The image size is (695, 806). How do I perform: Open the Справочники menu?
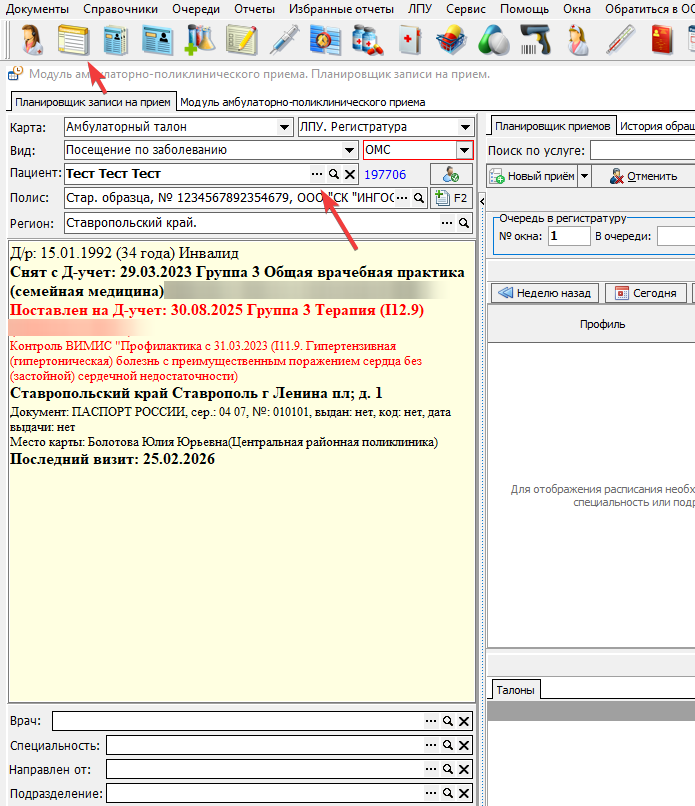click(x=120, y=9)
